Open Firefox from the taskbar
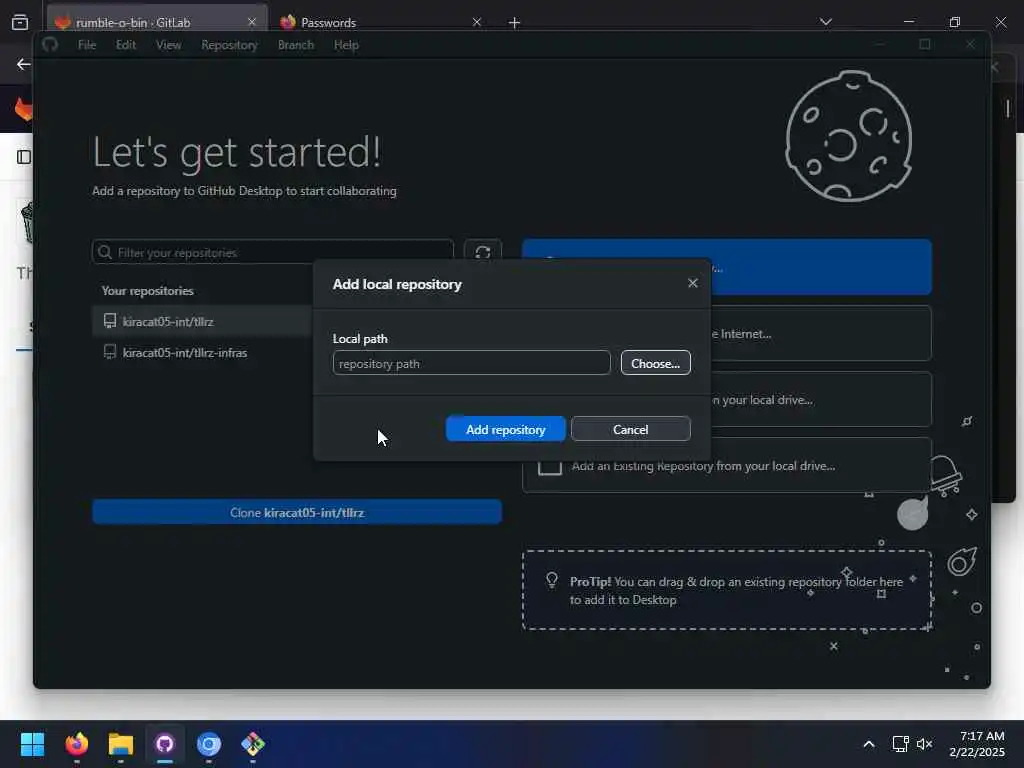Screen dimensions: 1024x768 click(x=76, y=744)
